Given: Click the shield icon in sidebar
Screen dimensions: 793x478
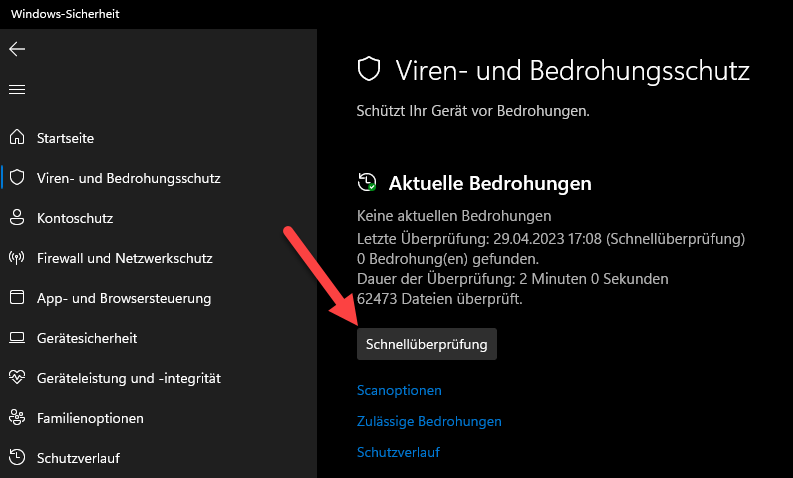Looking at the screenshot, I should (x=17, y=178).
